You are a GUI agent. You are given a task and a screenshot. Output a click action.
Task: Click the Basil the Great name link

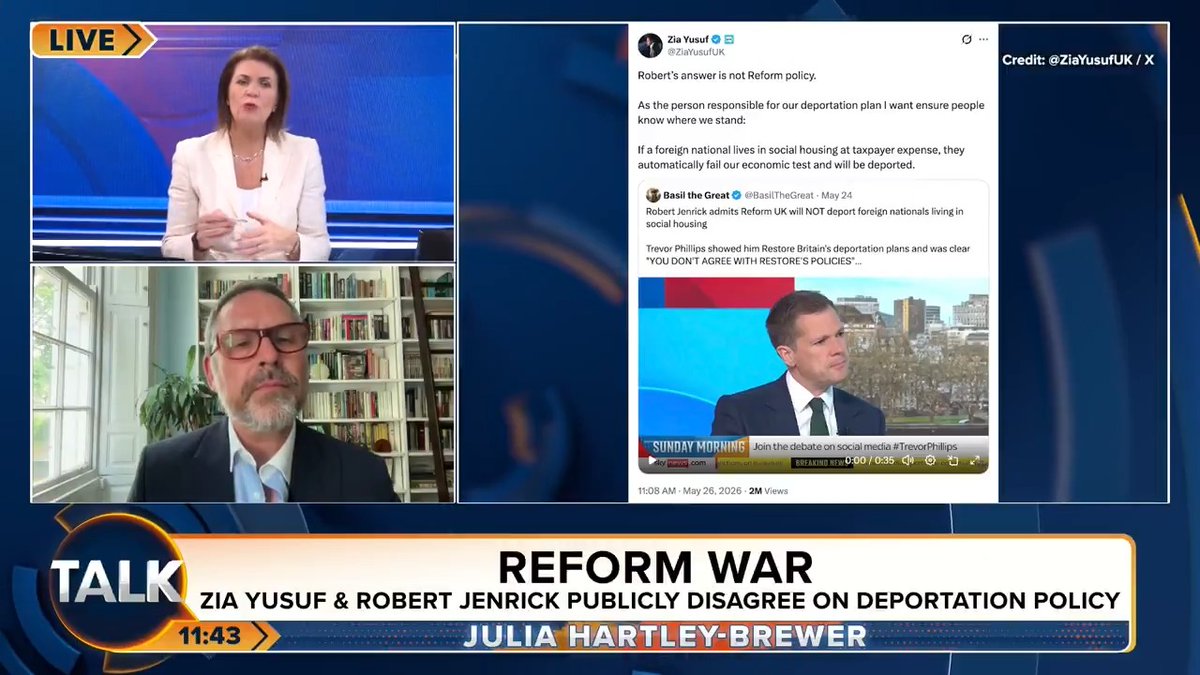click(x=696, y=195)
